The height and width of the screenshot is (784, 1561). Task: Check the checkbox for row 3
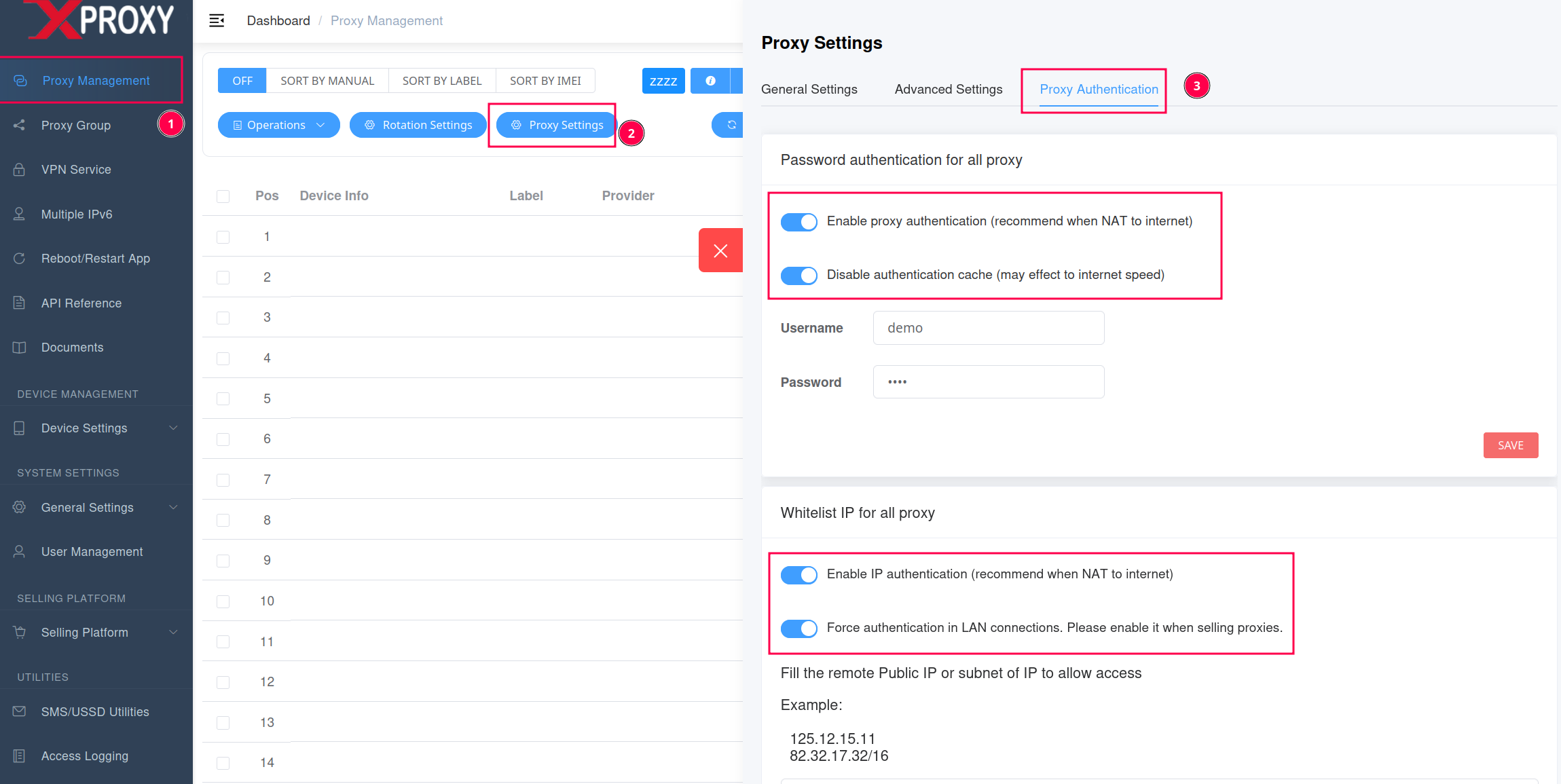(223, 318)
